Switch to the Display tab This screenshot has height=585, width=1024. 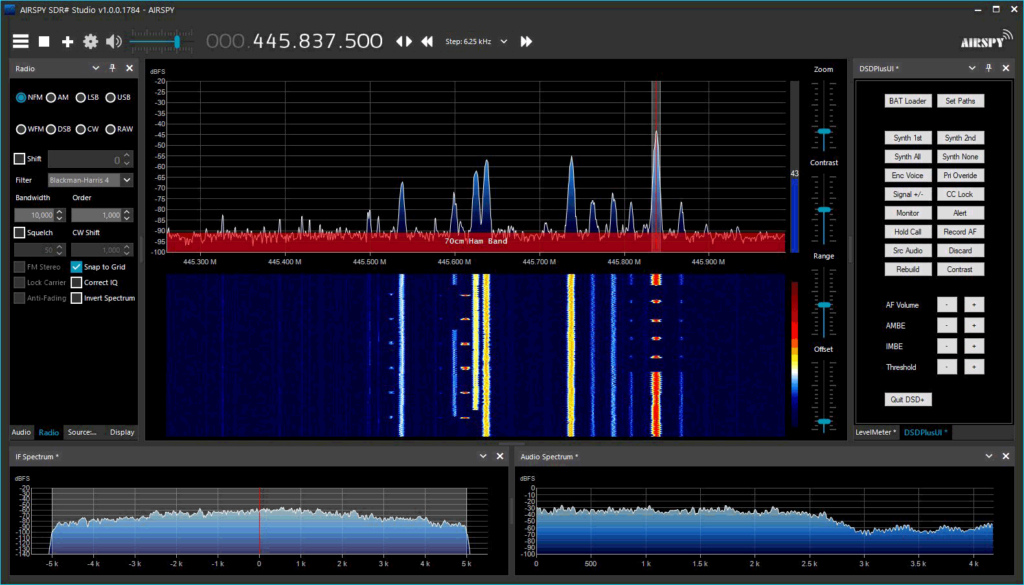[x=122, y=432]
